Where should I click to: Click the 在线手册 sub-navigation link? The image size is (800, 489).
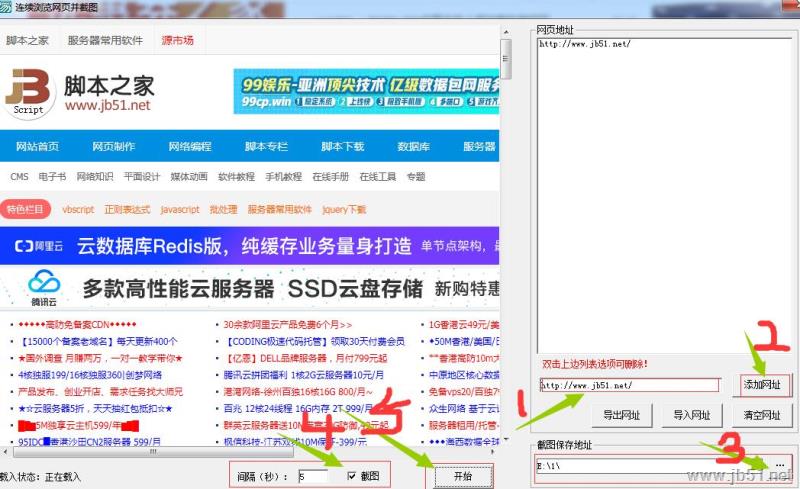[331, 177]
